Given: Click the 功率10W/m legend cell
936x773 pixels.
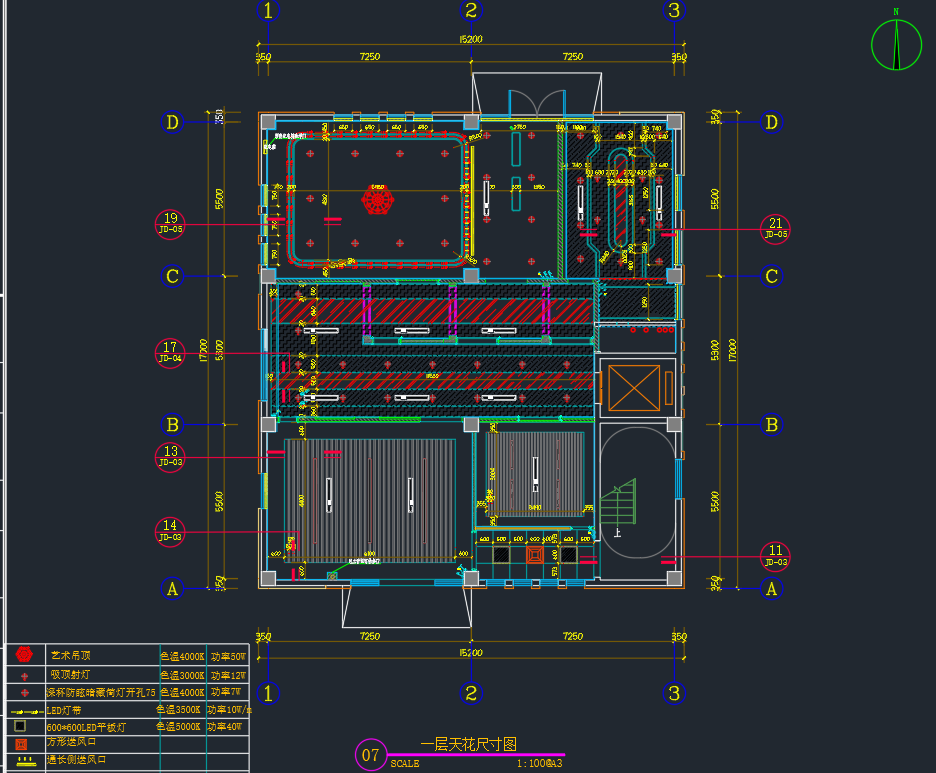Looking at the screenshot, I should click(229, 710).
